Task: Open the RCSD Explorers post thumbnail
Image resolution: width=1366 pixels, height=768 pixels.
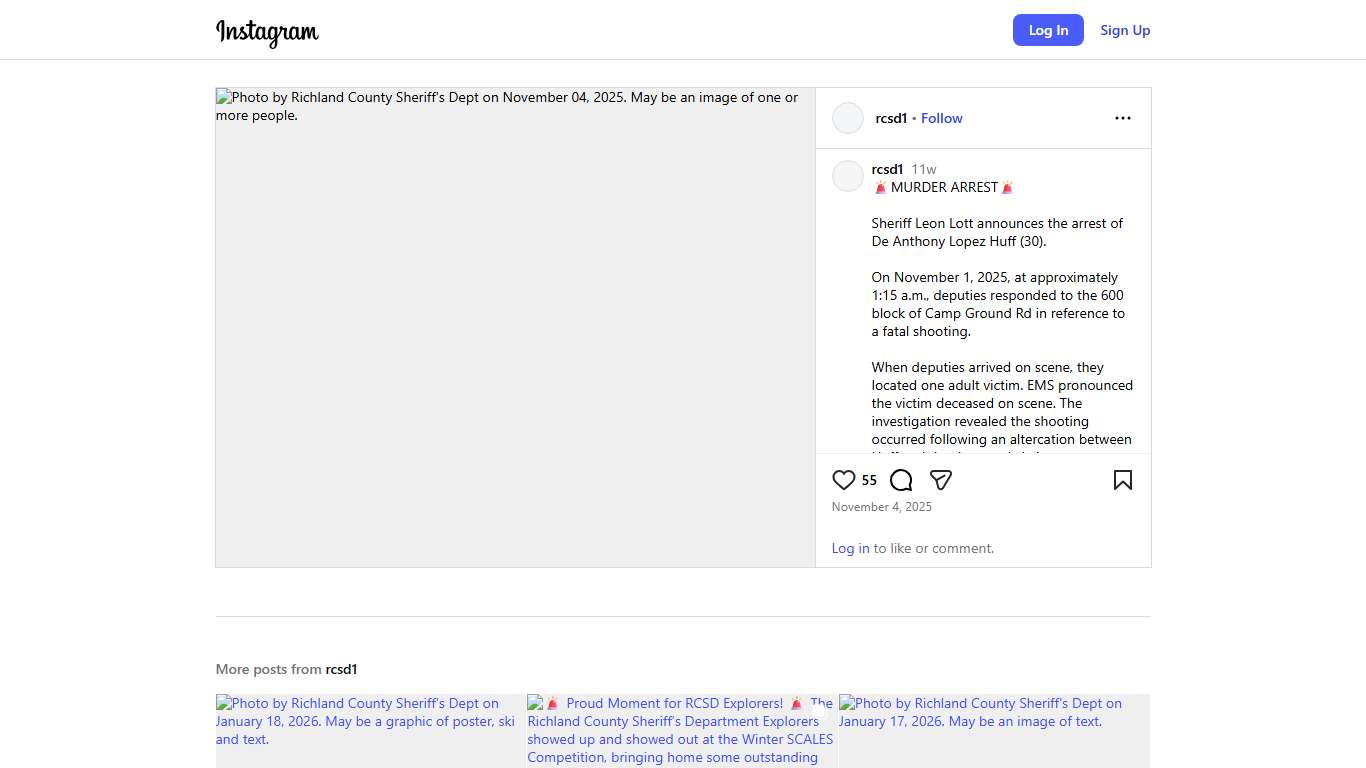Action: pyautogui.click(x=682, y=730)
